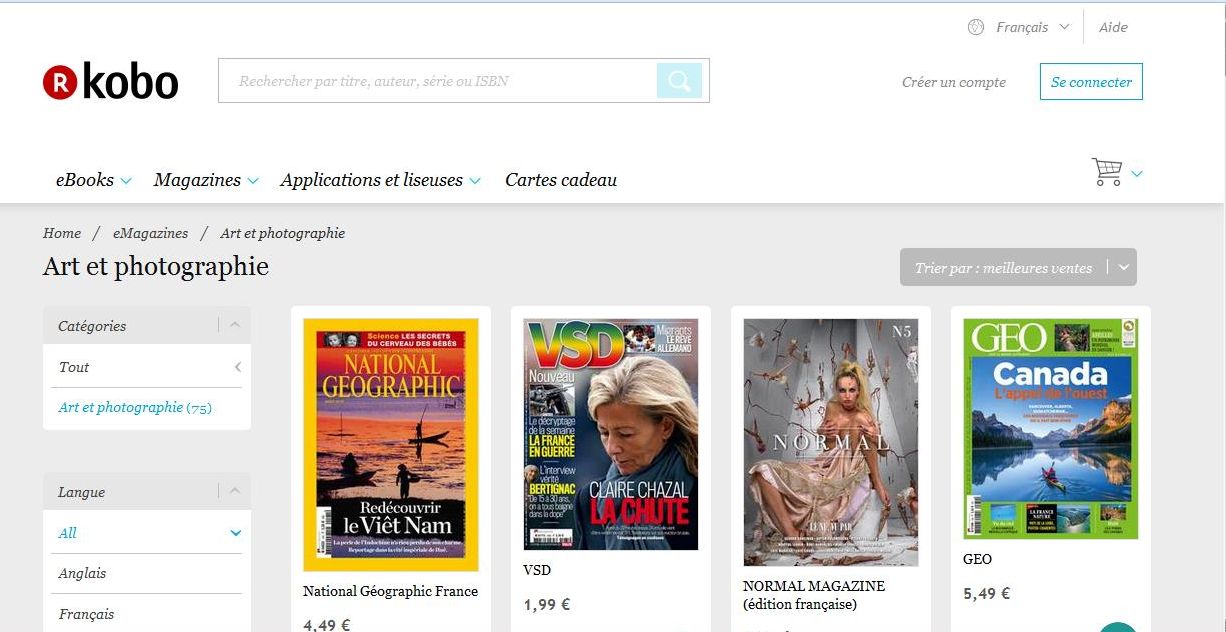The image size is (1226, 632).
Task: Collapse the Catégories panel
Action: click(234, 325)
